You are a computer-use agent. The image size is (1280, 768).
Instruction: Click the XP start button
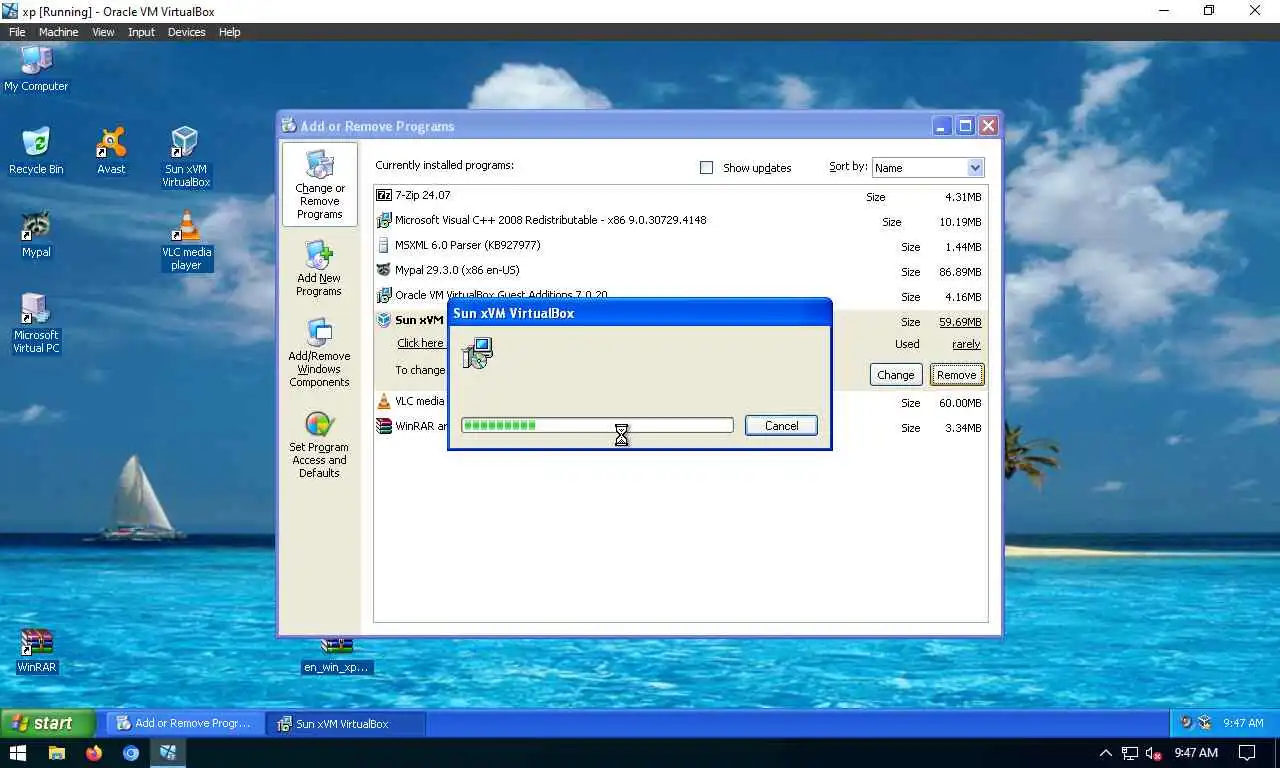click(x=48, y=723)
